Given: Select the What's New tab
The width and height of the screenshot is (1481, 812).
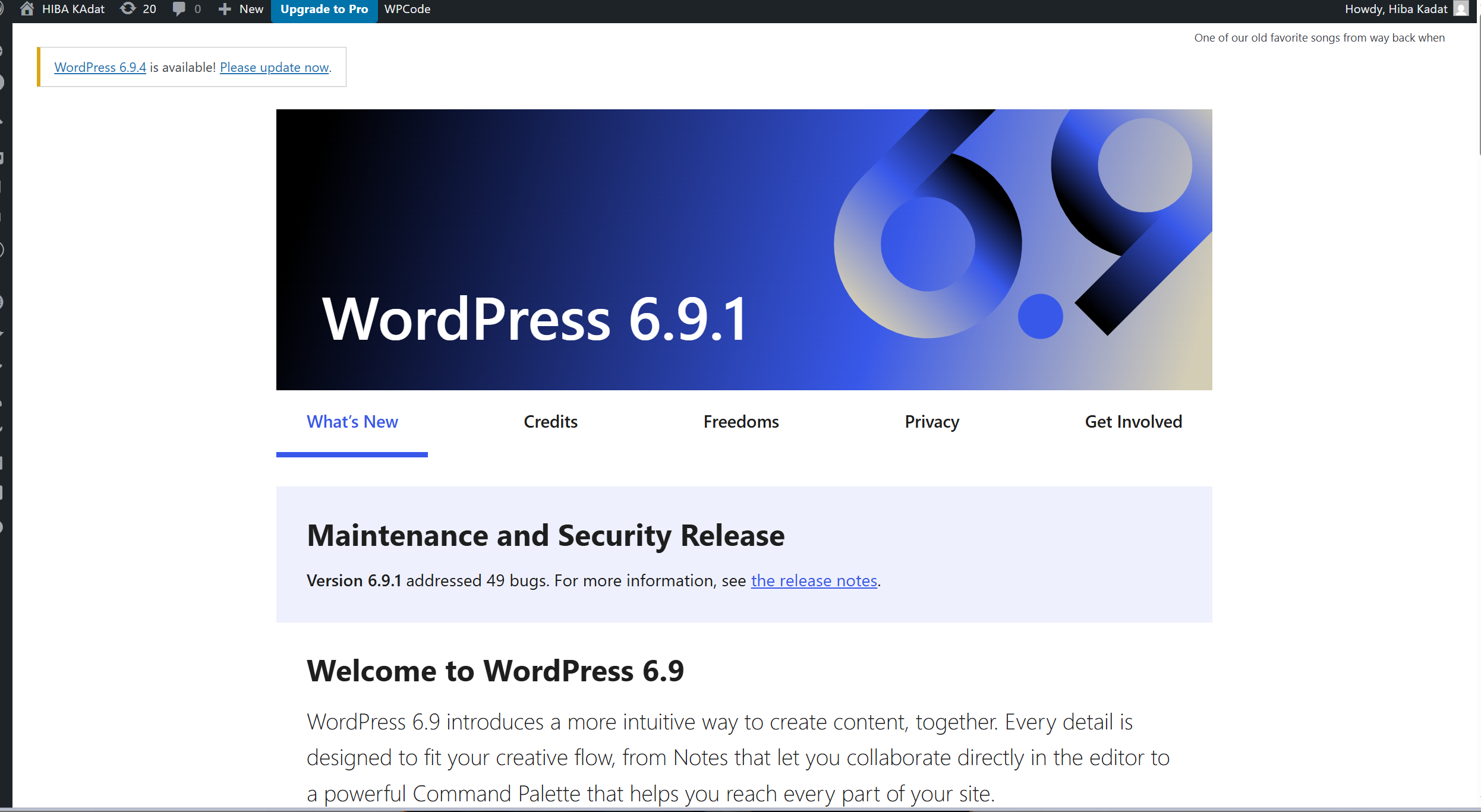Looking at the screenshot, I should pos(352,422).
